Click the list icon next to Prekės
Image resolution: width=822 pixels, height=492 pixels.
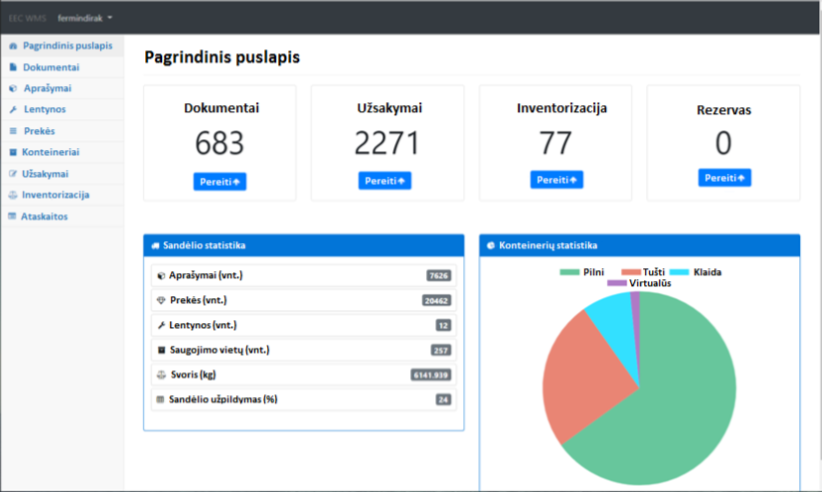(x=13, y=131)
